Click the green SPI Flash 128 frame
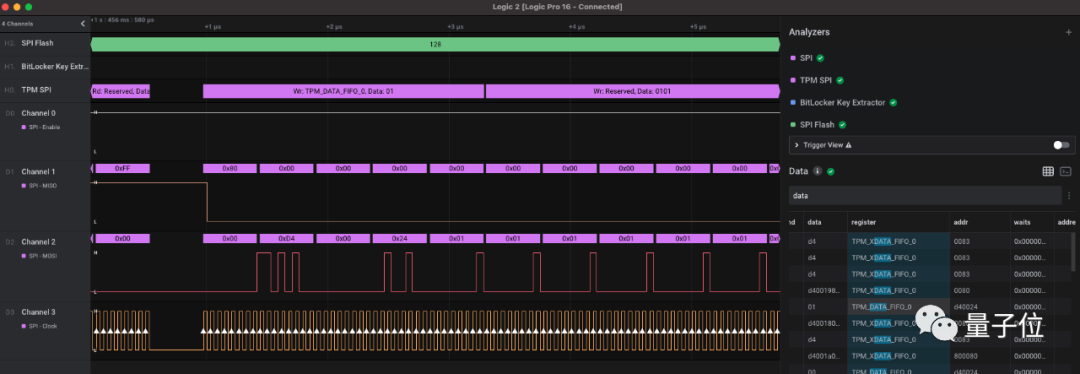 click(x=435, y=44)
